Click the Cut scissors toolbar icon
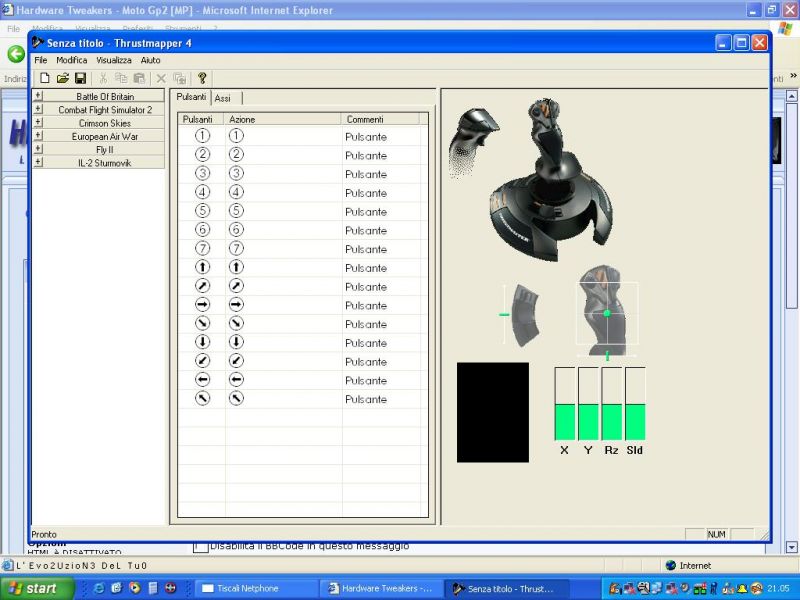The height and width of the screenshot is (600, 800). tap(104, 78)
